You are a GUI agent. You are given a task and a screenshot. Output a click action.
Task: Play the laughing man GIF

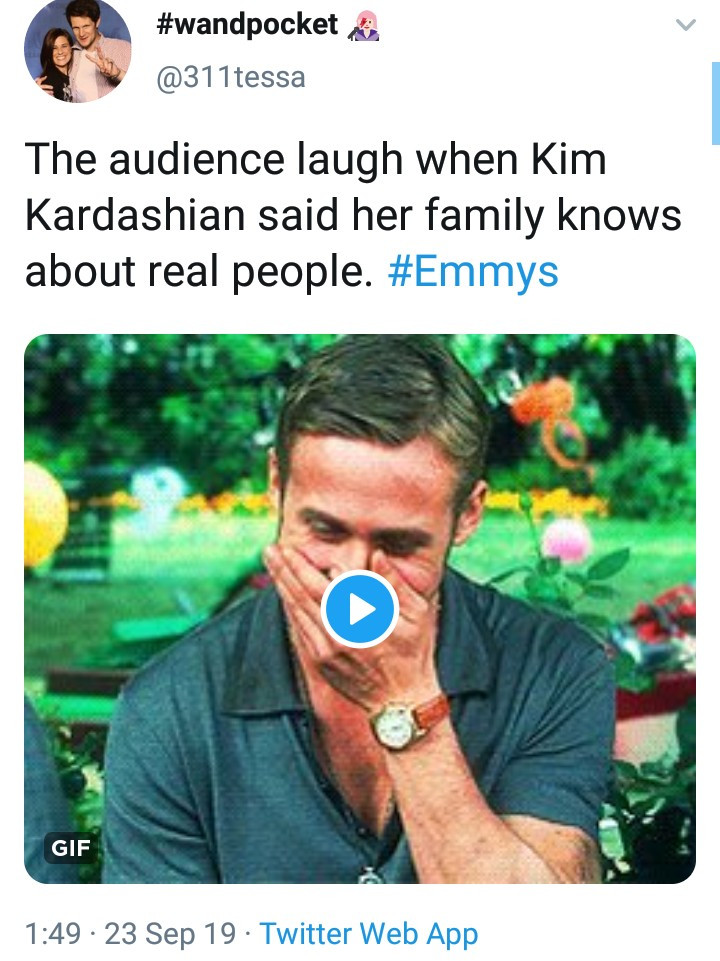pyautogui.click(x=360, y=609)
